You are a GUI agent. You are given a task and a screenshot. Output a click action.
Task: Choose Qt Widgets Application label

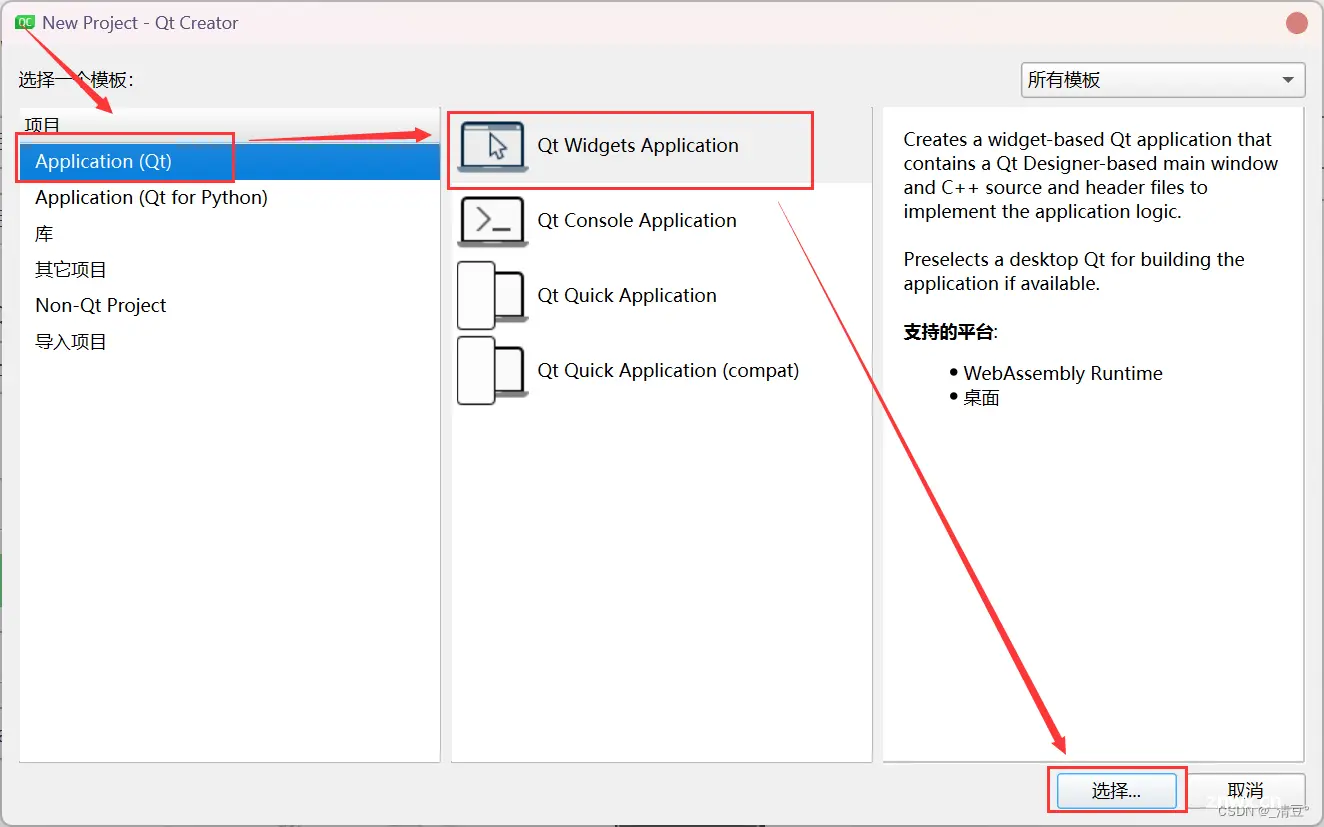pyautogui.click(x=638, y=146)
